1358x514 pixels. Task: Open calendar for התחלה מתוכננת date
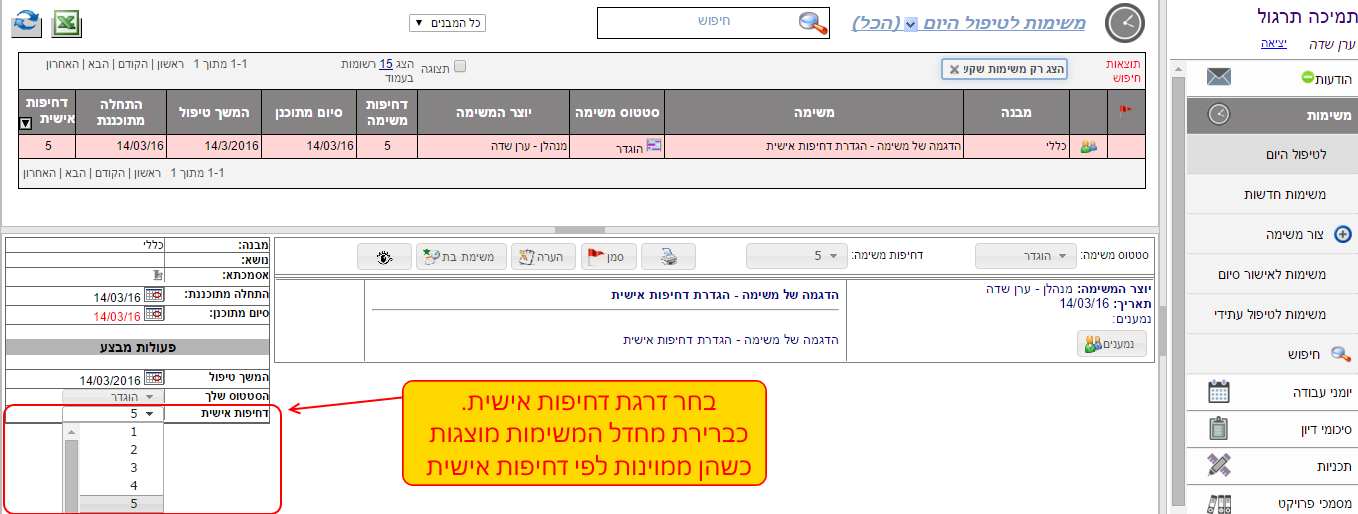pos(153,296)
